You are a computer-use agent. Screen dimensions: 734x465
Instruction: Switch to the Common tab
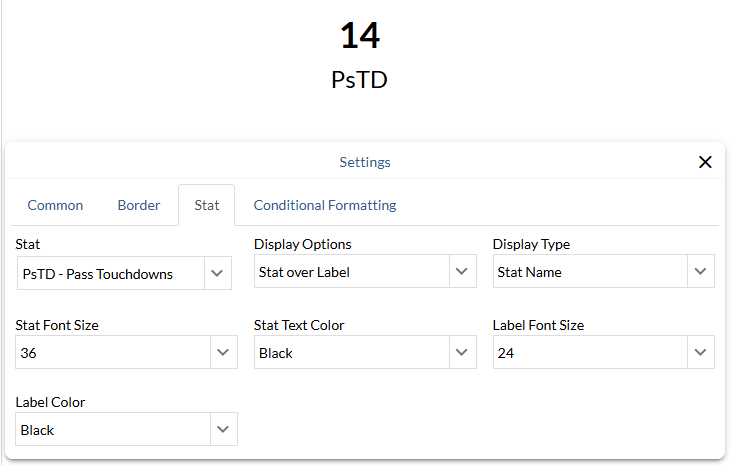click(55, 205)
